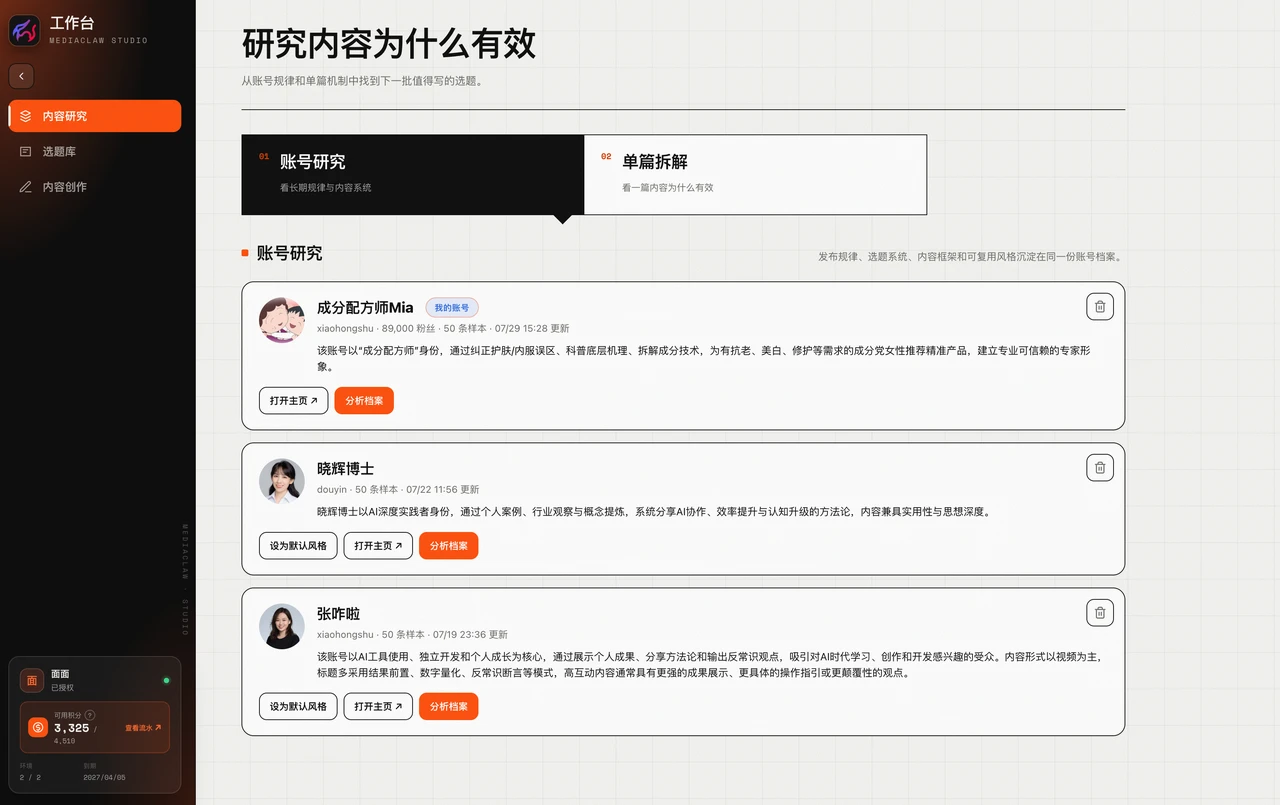The width and height of the screenshot is (1280, 805).
Task: Open 内容研究 in the sidebar
Action: point(95,116)
